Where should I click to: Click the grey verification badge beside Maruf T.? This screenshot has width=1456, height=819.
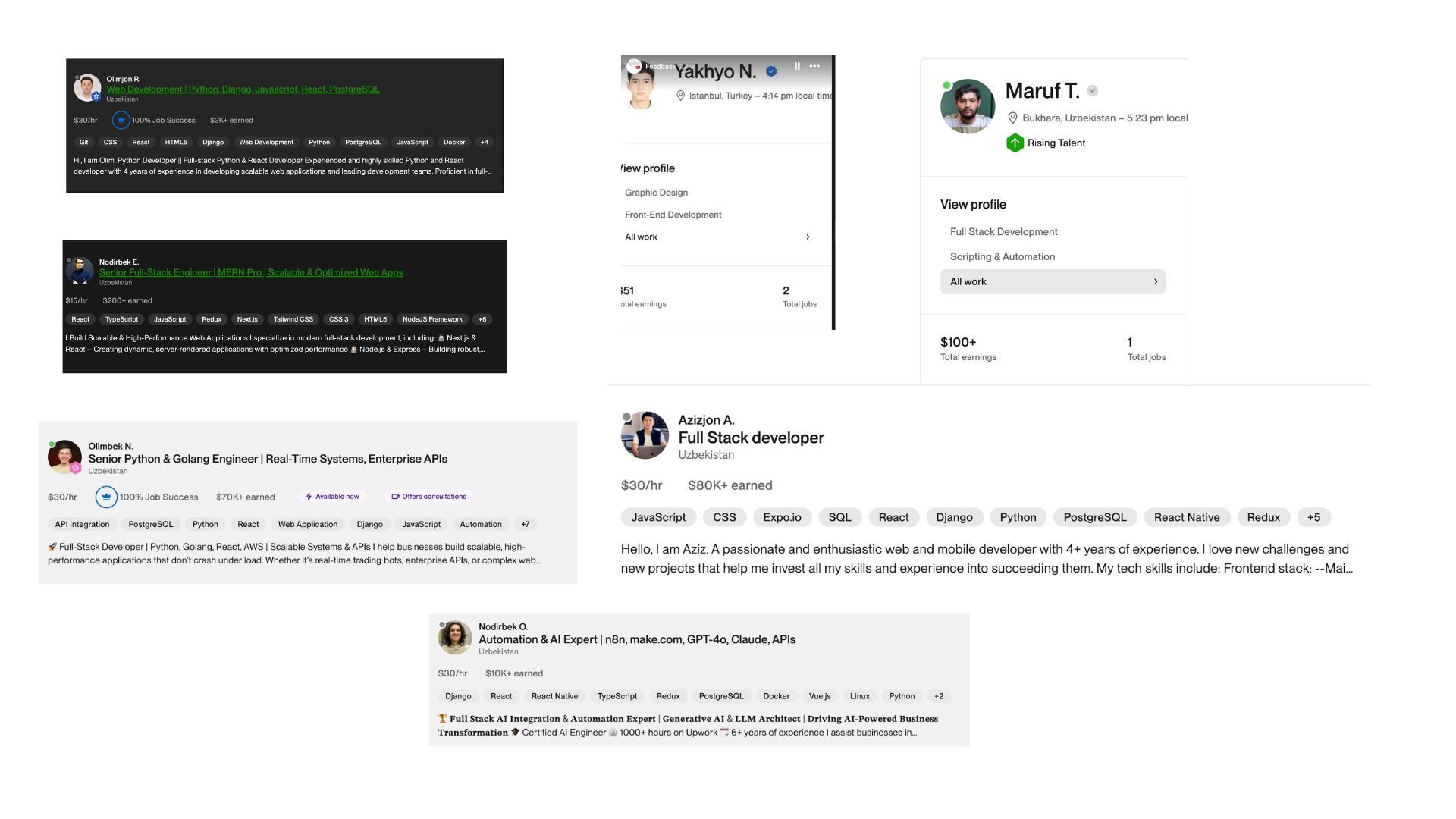pos(1093,90)
